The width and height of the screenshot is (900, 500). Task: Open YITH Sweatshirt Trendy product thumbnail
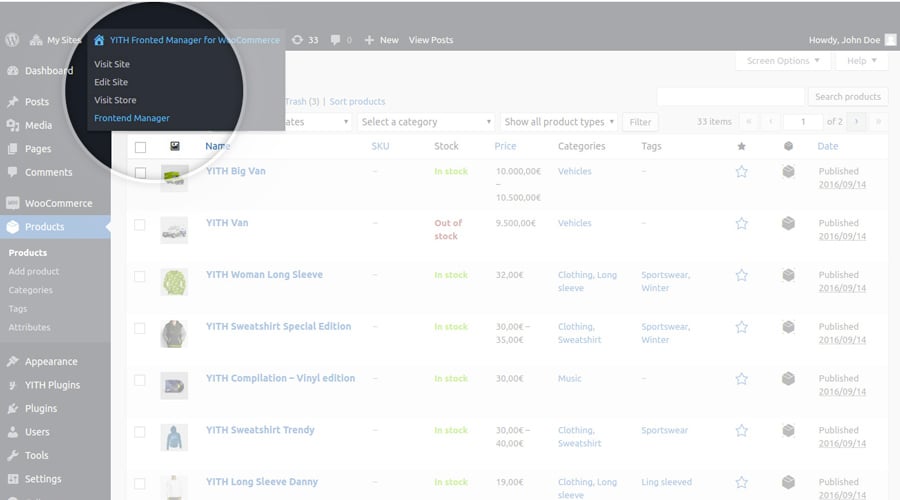coord(174,437)
